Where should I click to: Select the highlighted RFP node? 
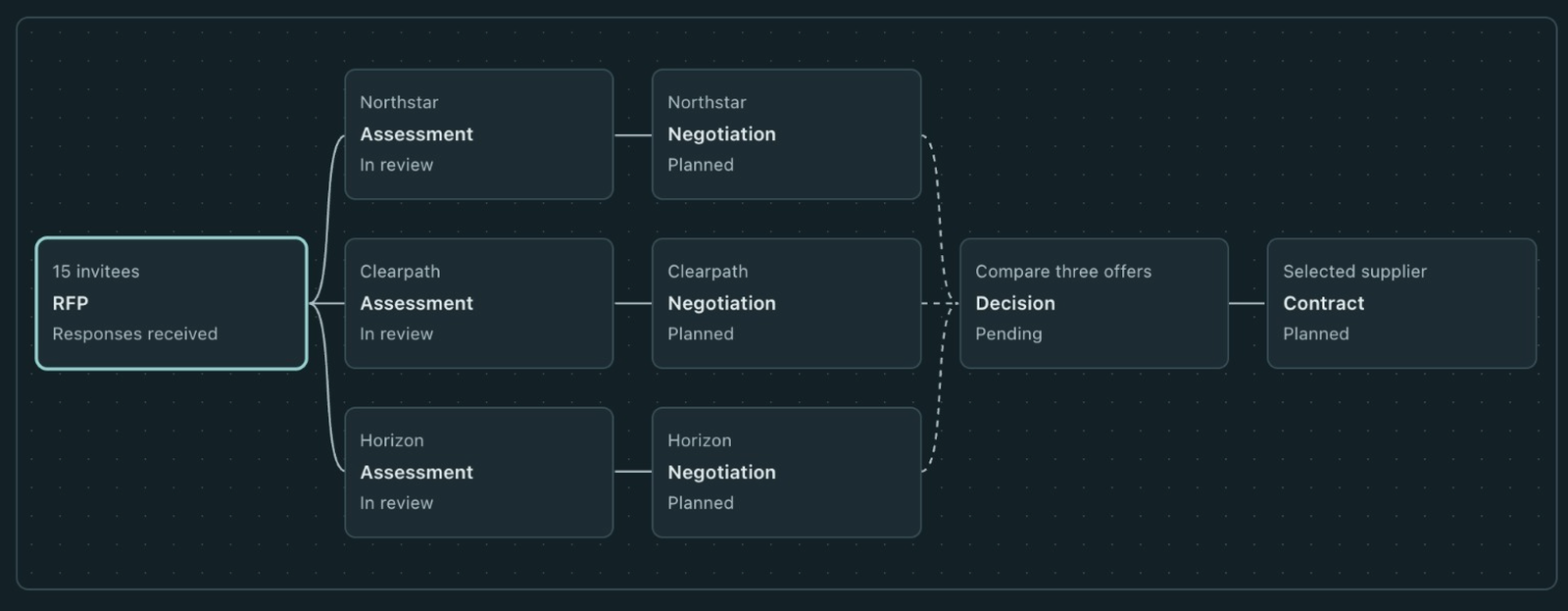171,303
